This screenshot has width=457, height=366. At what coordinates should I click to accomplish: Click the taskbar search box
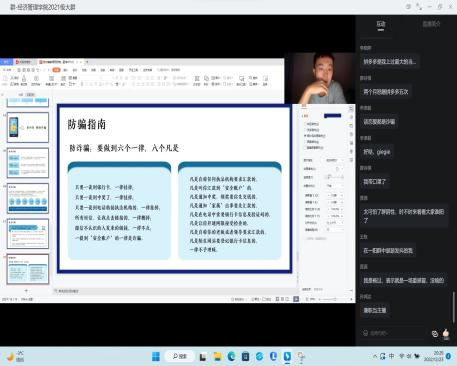(180, 356)
